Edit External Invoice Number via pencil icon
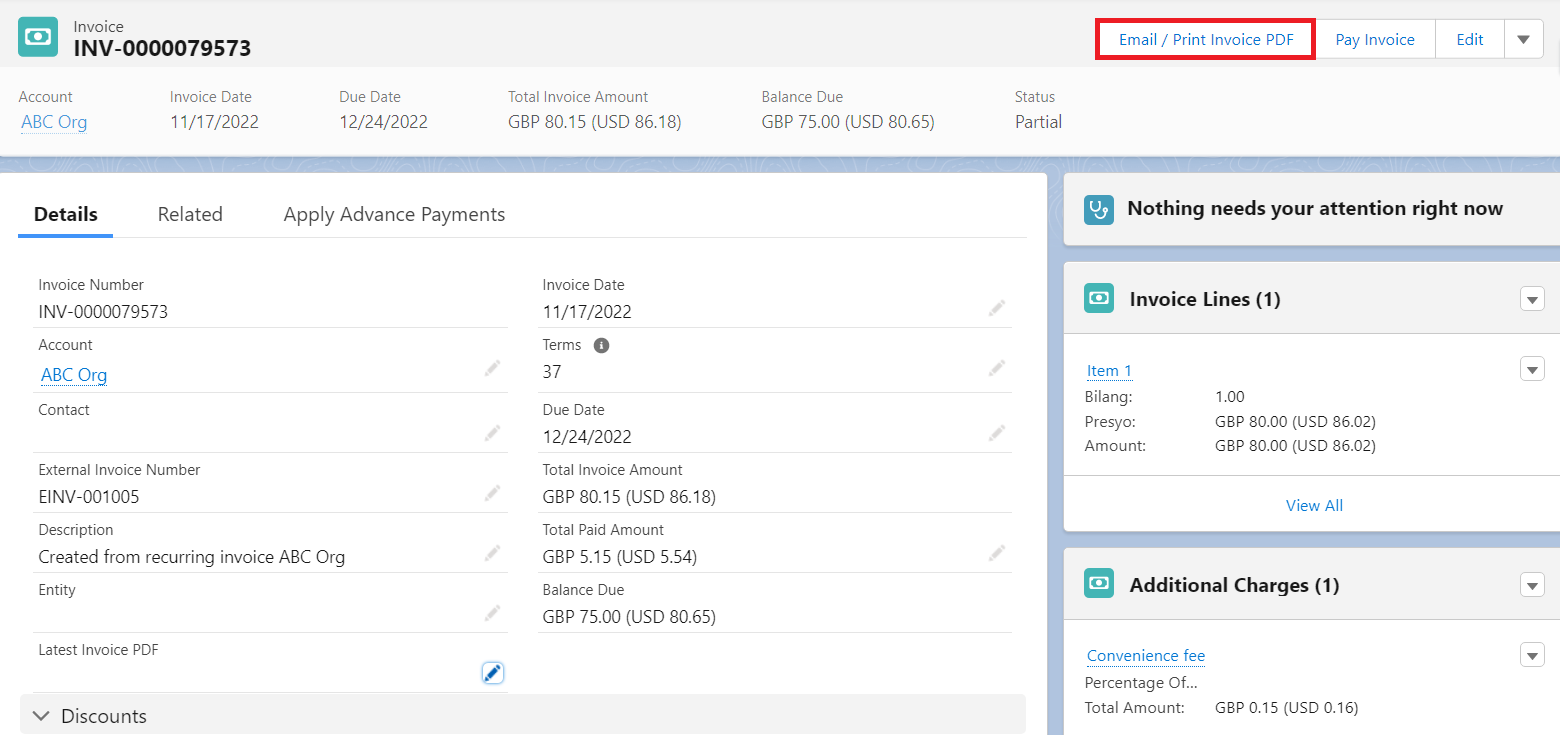1560x735 pixels. 492,493
